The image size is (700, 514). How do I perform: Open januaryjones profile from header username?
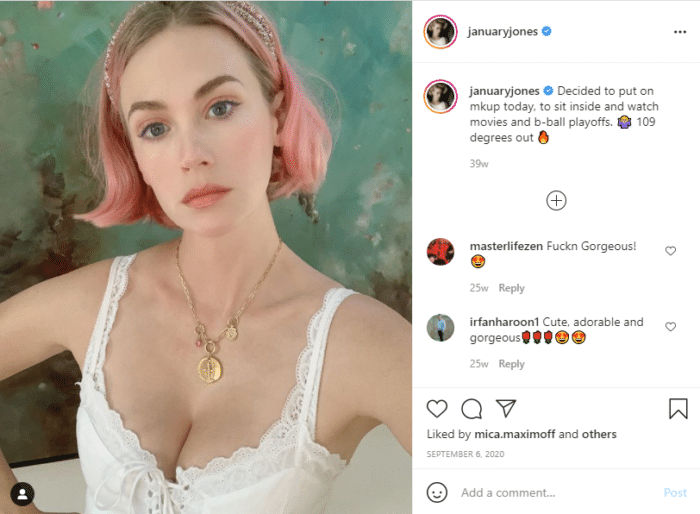click(x=502, y=31)
